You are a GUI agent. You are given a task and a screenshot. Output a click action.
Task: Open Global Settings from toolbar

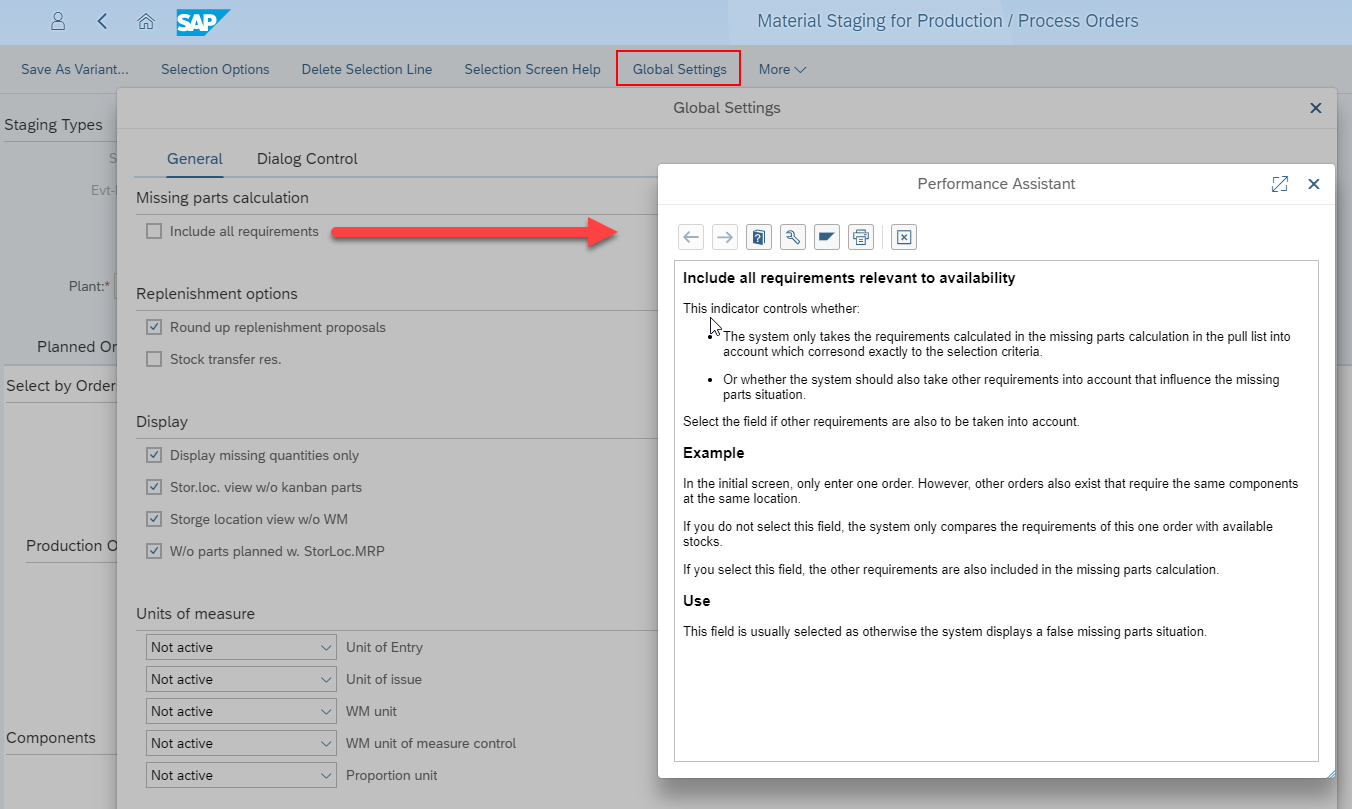click(679, 69)
